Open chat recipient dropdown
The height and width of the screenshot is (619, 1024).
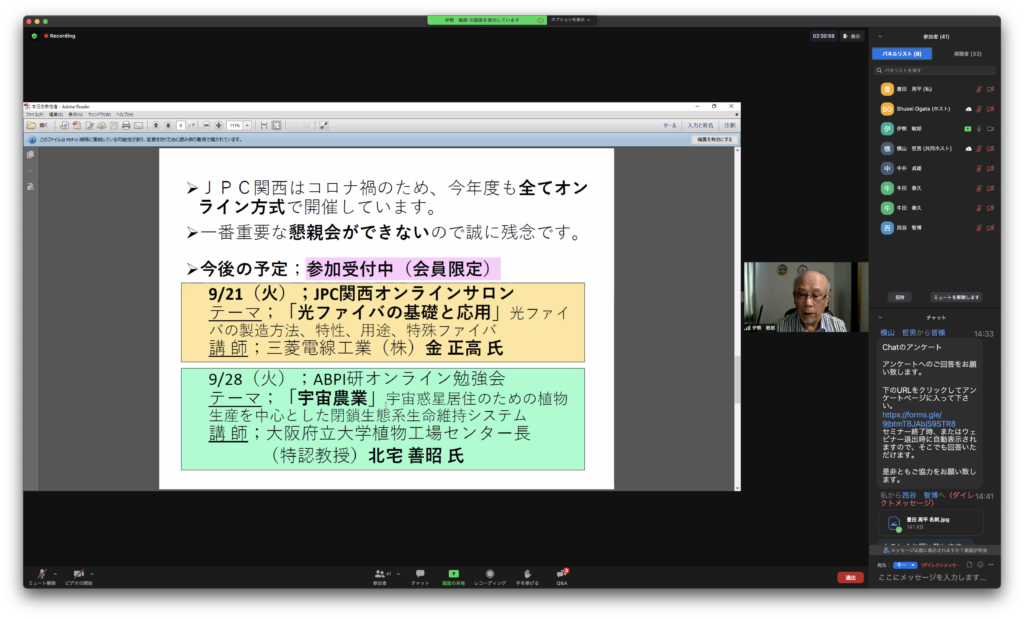(906, 565)
